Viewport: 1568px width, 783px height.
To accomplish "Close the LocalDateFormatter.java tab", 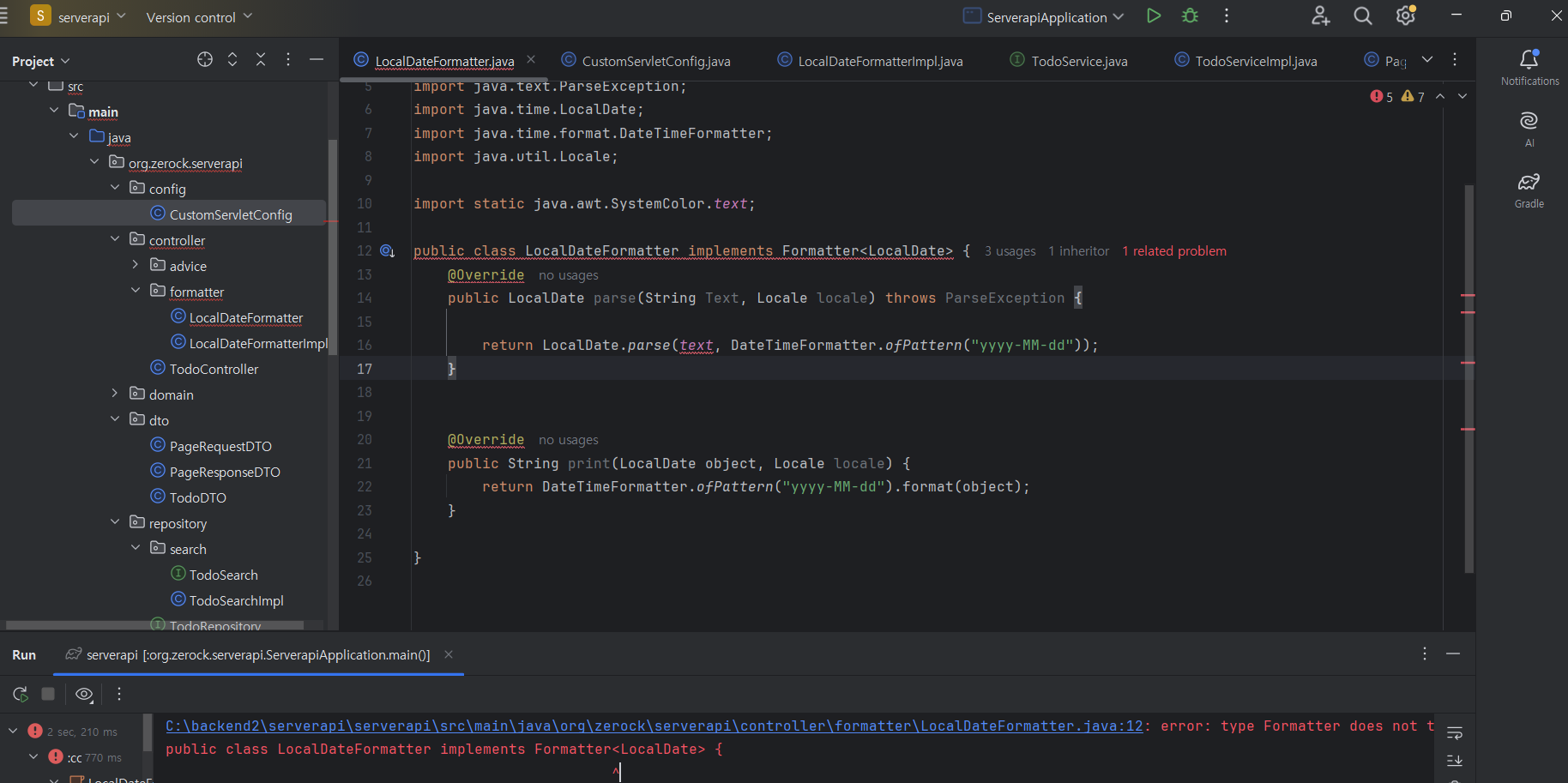I will [531, 60].
